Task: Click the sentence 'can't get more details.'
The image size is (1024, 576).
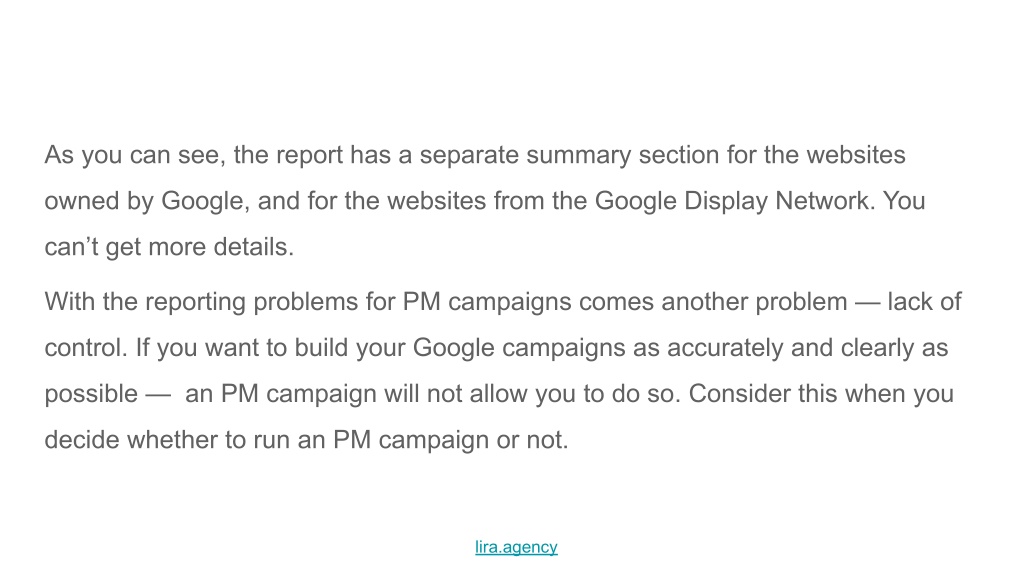Action: (x=169, y=248)
